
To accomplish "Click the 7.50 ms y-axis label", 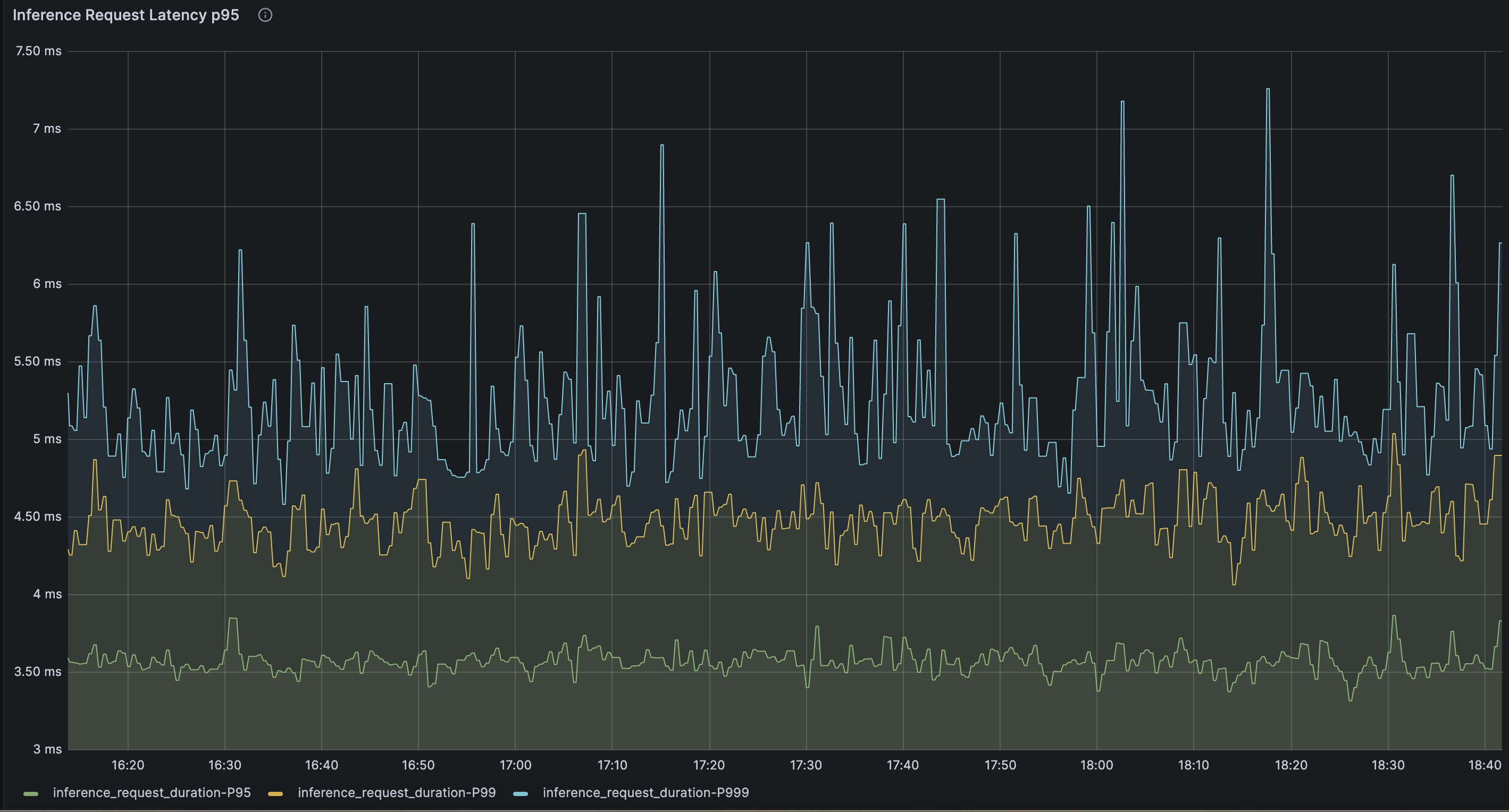I will (39, 51).
